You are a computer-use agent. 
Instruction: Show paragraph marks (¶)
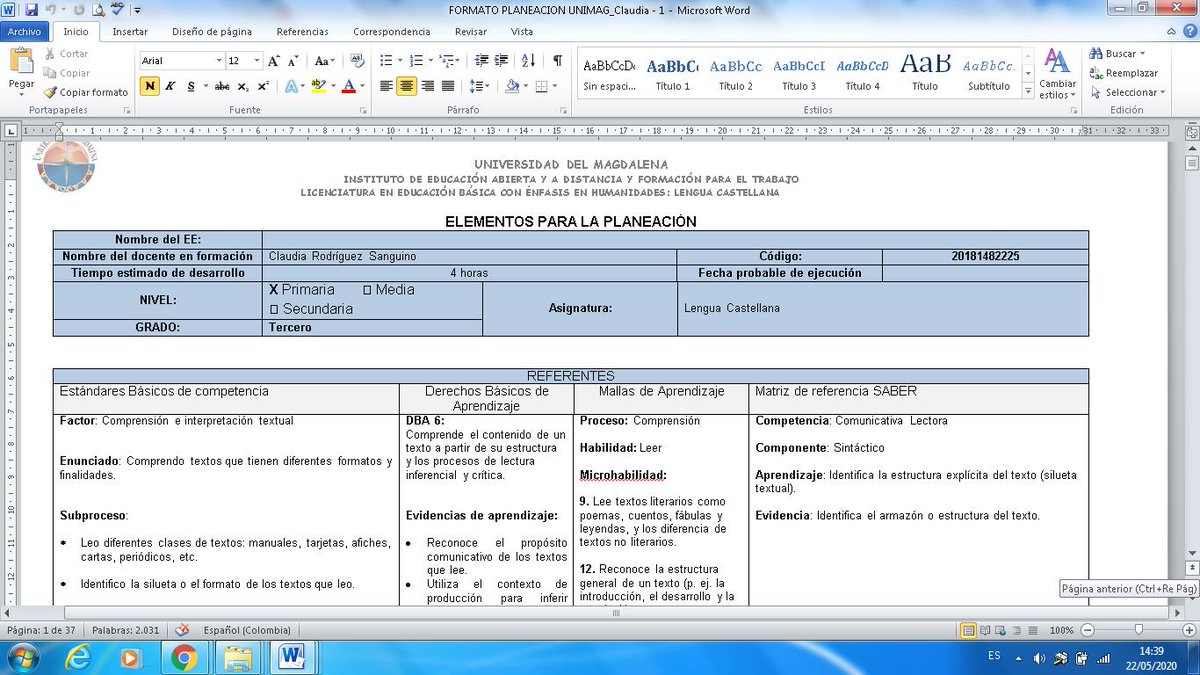(557, 61)
